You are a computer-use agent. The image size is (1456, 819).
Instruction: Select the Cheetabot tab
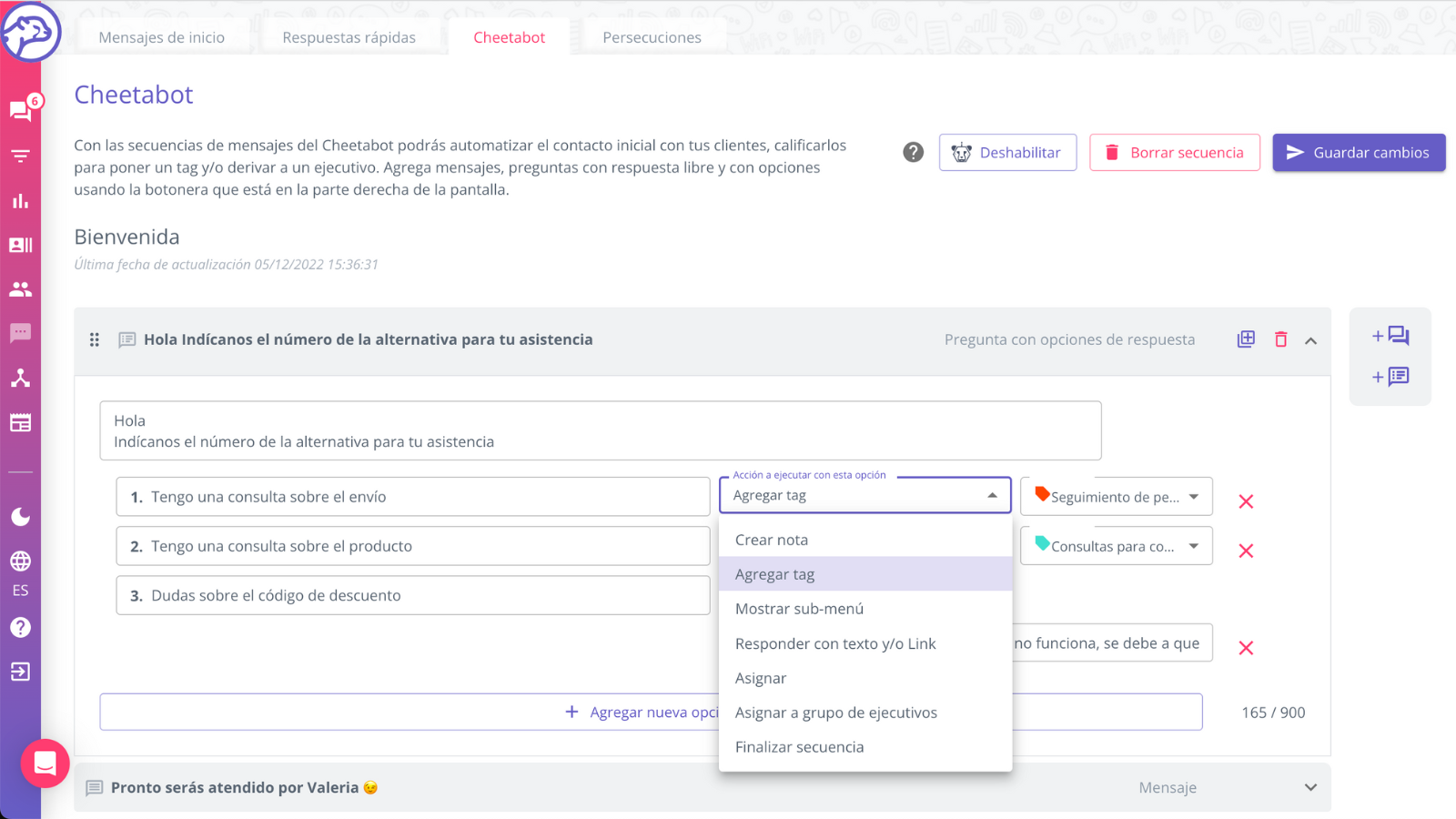tap(510, 37)
